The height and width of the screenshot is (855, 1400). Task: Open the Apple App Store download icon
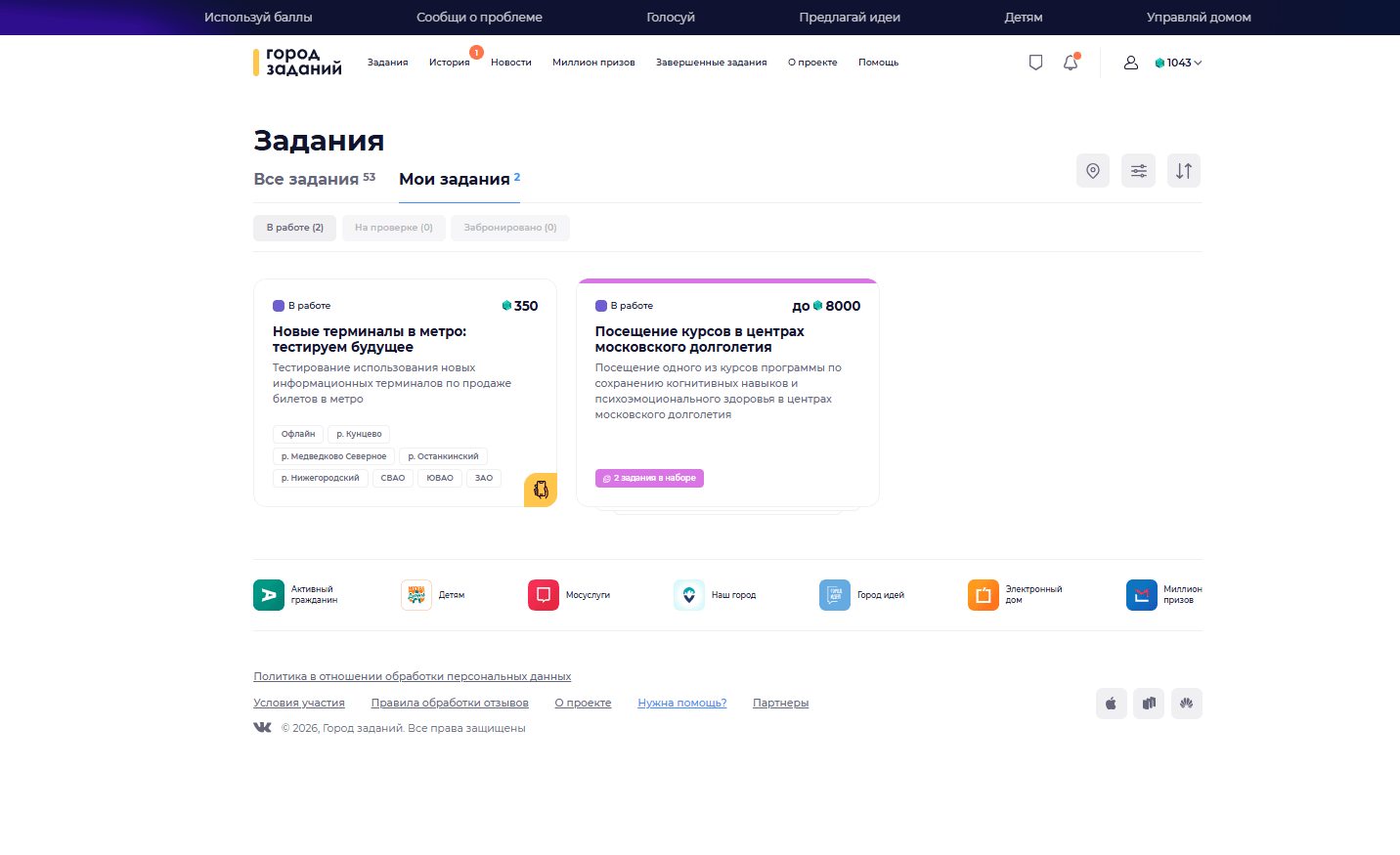(1112, 704)
